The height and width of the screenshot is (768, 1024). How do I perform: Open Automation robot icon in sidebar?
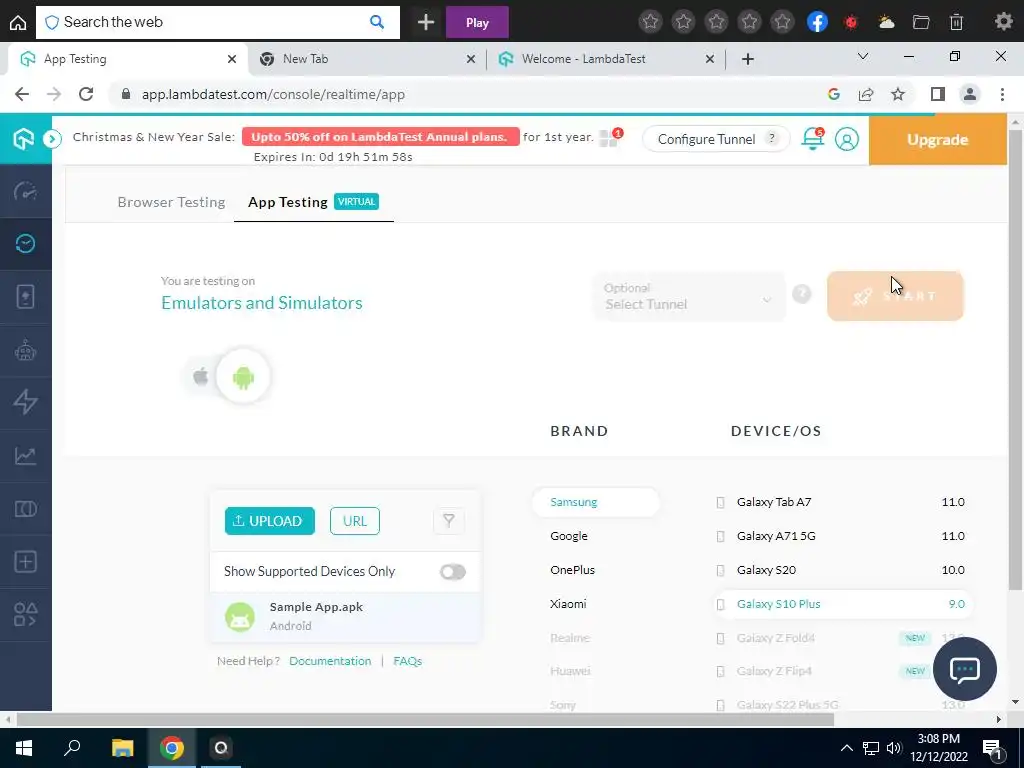25,351
